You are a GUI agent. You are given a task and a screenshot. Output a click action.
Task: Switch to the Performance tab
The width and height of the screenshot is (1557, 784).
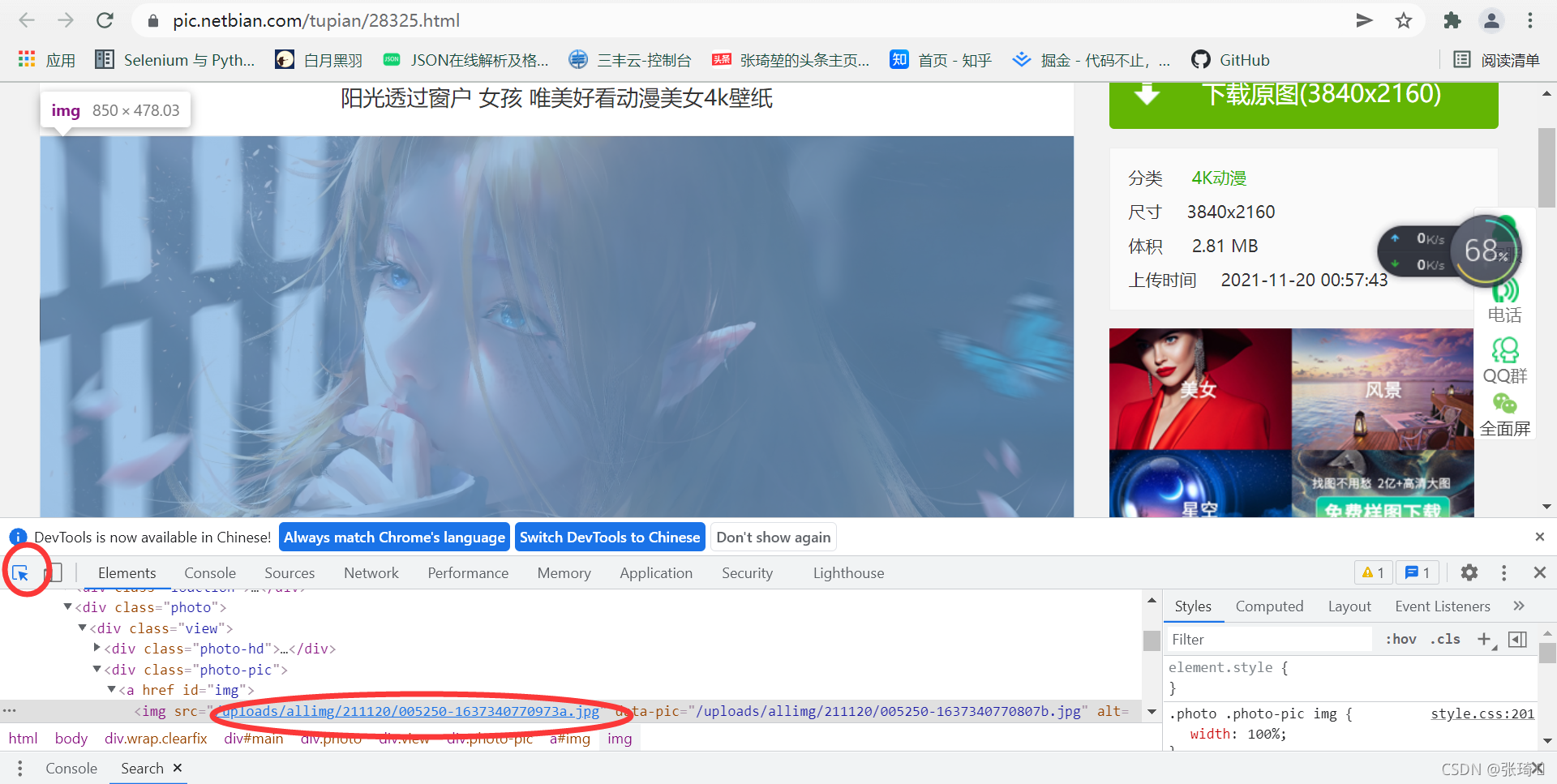(468, 573)
